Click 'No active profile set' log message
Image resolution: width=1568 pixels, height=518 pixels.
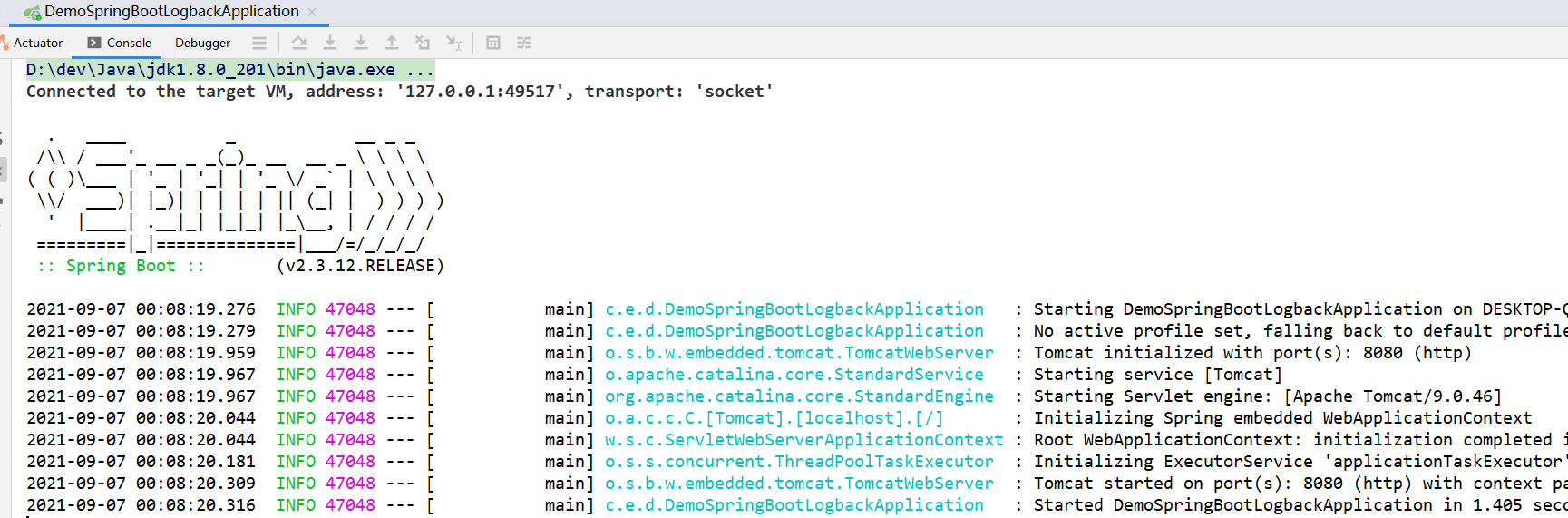click(1300, 331)
